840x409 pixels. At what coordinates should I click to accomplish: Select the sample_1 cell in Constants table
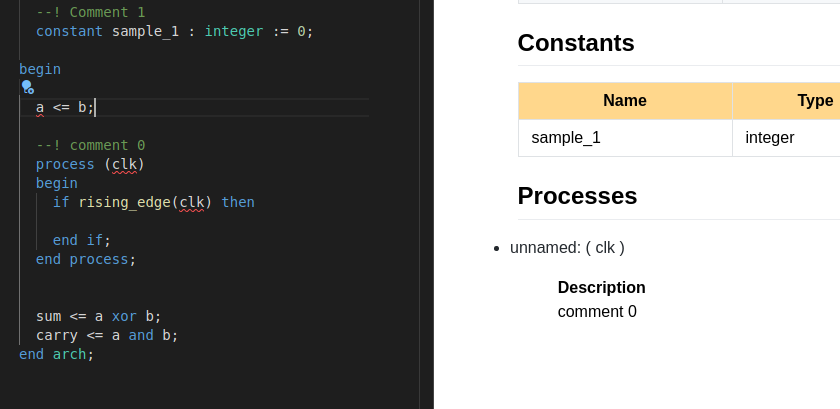point(566,138)
